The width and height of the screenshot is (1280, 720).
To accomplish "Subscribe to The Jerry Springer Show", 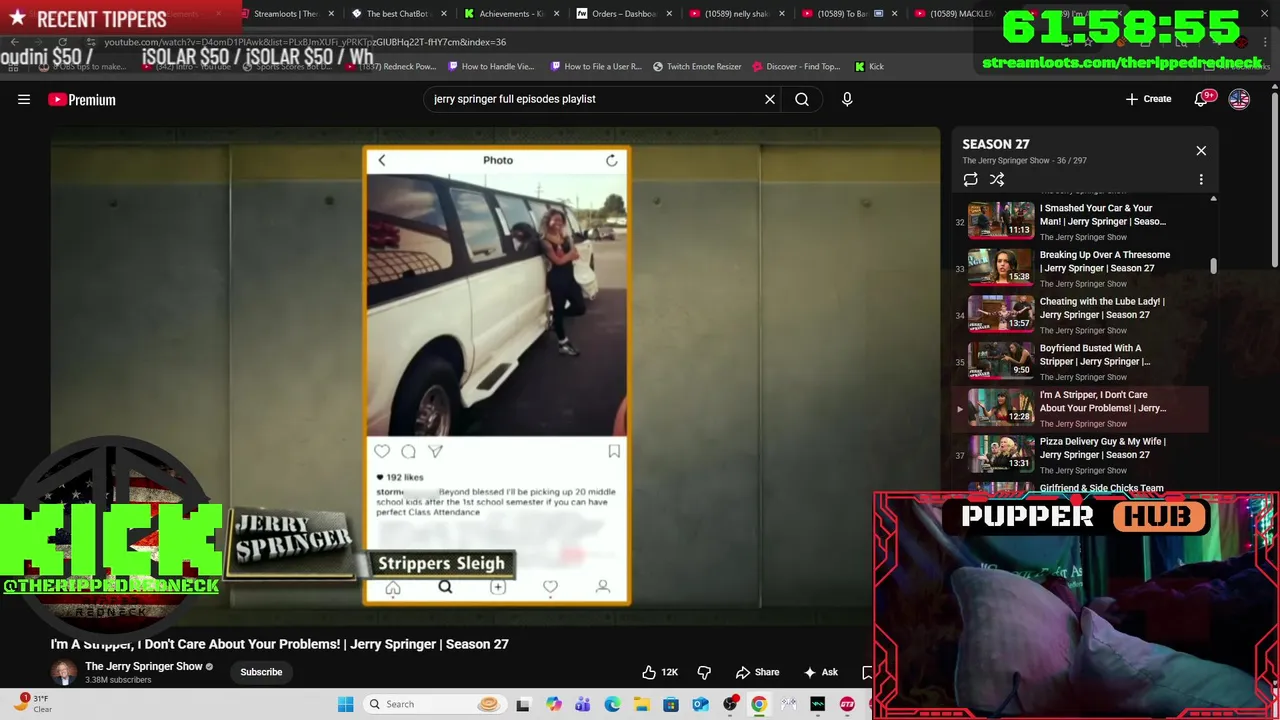I will click(261, 672).
